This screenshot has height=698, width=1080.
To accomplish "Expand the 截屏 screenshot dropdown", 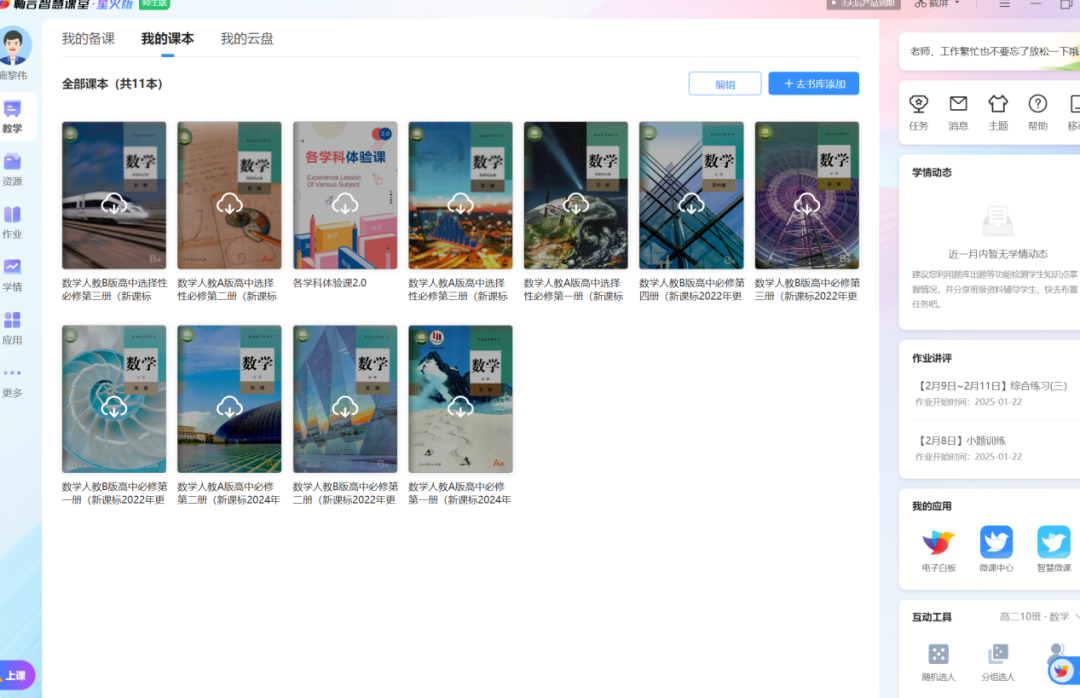I will pyautogui.click(x=938, y=4).
